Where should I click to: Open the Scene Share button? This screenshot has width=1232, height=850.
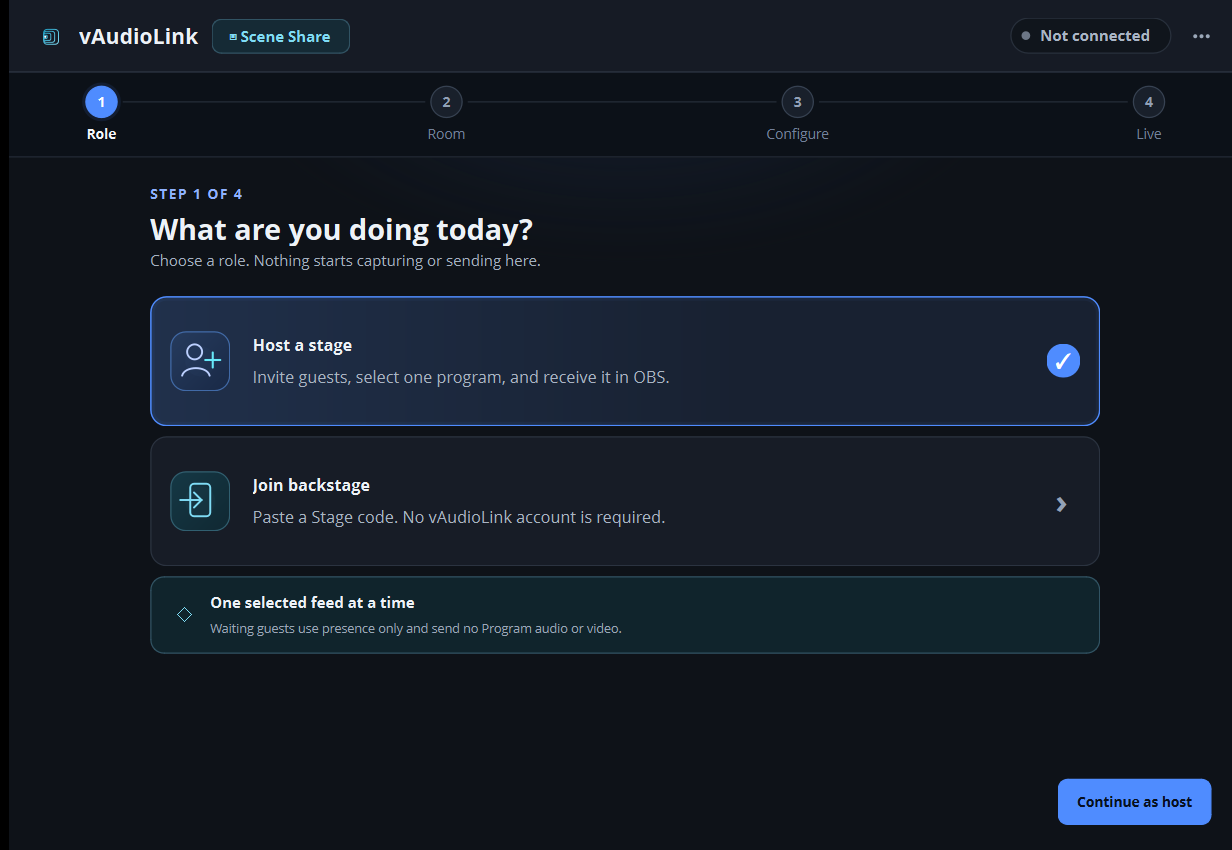(x=281, y=37)
